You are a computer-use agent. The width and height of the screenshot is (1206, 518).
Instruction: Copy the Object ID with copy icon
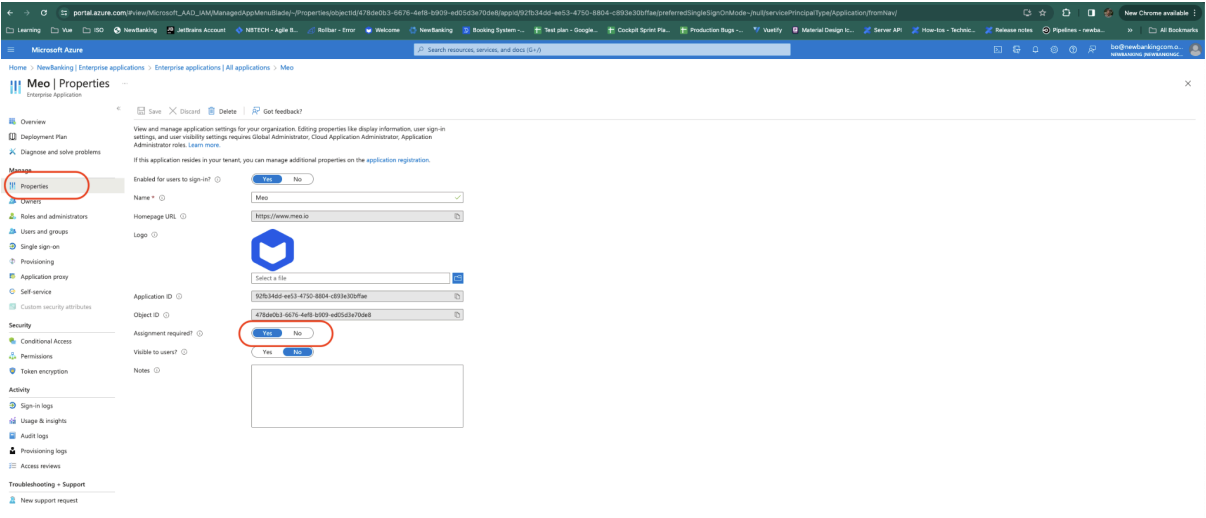458,315
